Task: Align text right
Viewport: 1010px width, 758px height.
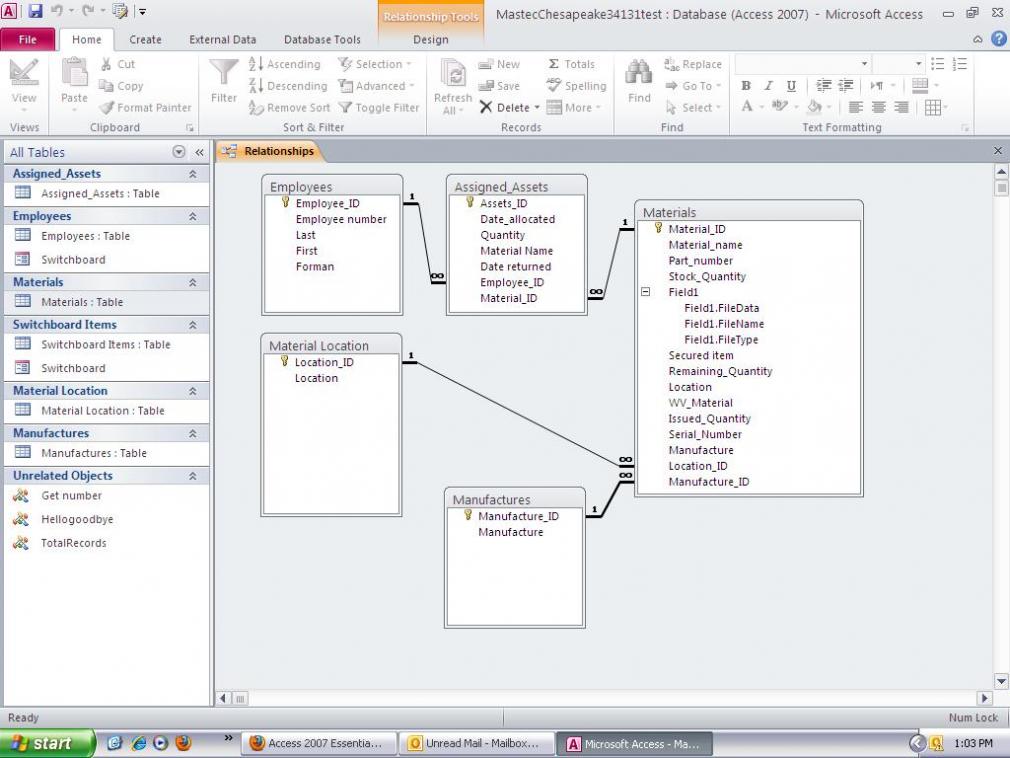Action: (x=902, y=108)
